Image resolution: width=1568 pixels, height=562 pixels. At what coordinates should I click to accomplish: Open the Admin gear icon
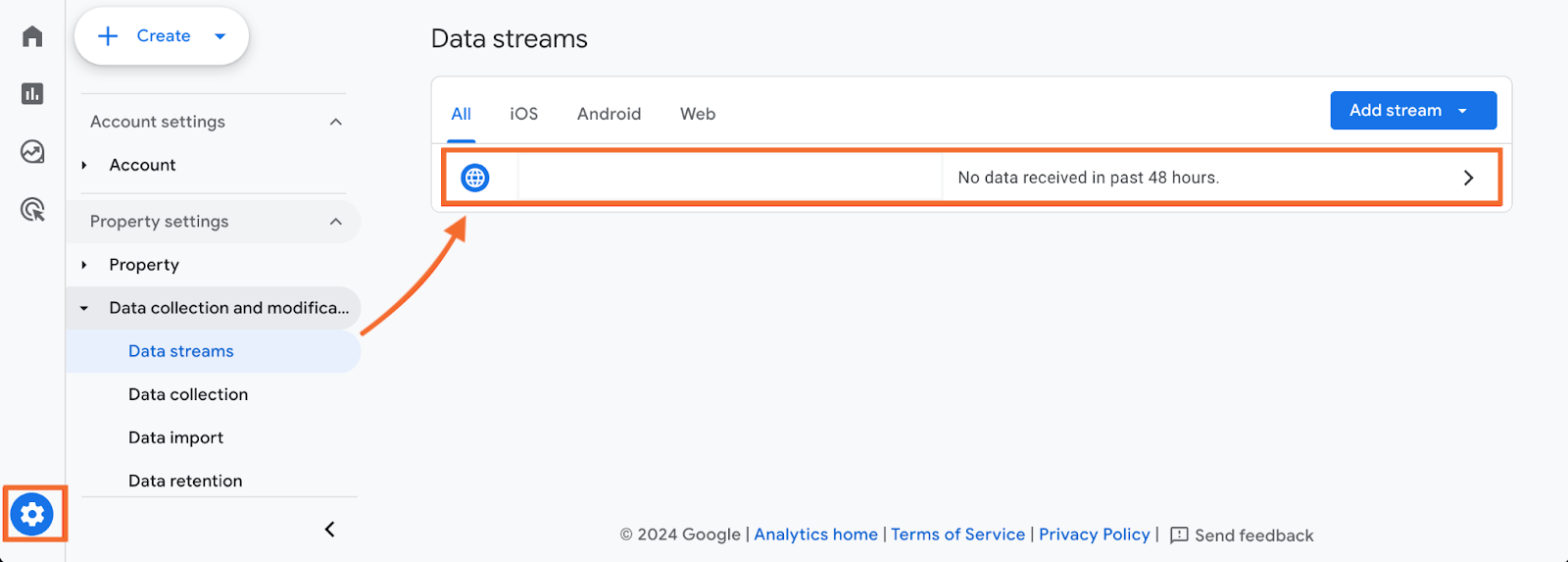click(x=32, y=514)
